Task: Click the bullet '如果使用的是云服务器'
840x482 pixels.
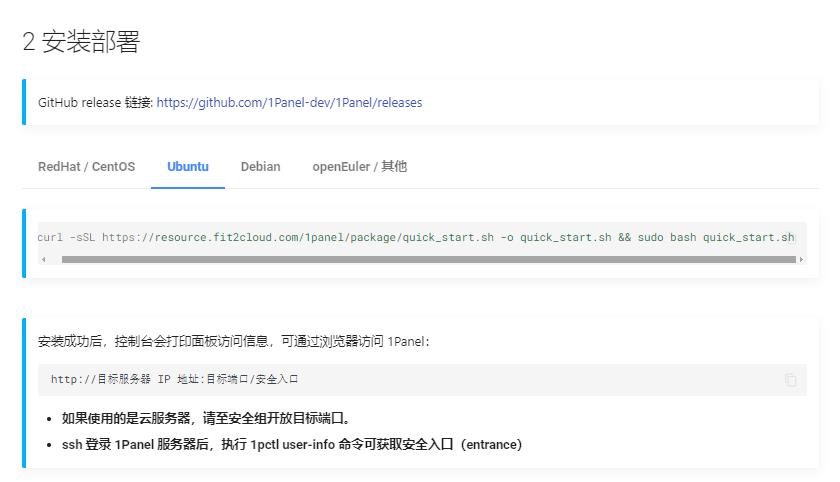Action: tap(206, 418)
